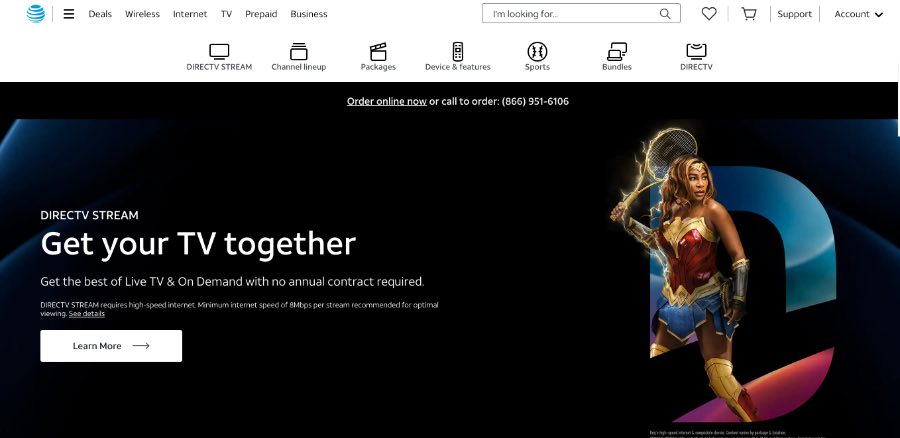The width and height of the screenshot is (900, 438).
Task: Click the Sports baseball icon
Action: pyautogui.click(x=537, y=52)
